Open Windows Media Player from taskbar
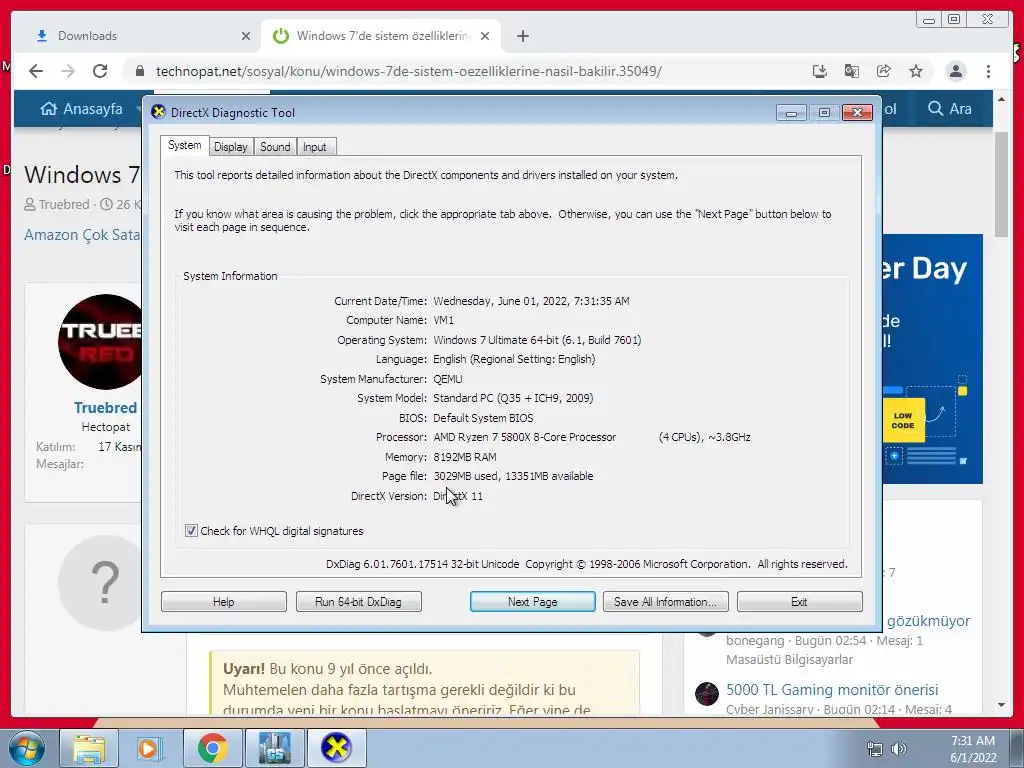Image resolution: width=1024 pixels, height=768 pixels. coord(150,748)
